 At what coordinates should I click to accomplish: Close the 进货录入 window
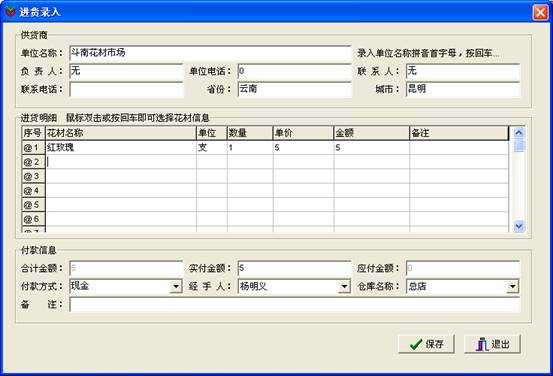click(x=540, y=12)
